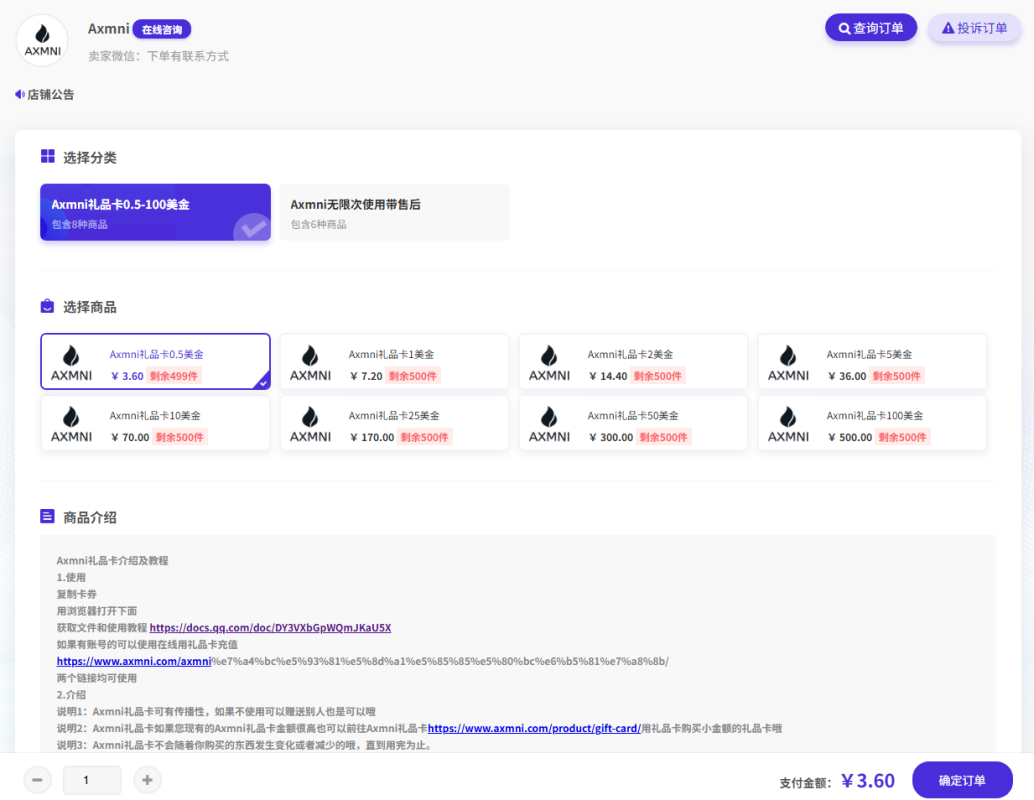This screenshot has width=1034, height=800.
Task: Click the AXMNI logo on 10美金 card
Action: [x=71, y=425]
